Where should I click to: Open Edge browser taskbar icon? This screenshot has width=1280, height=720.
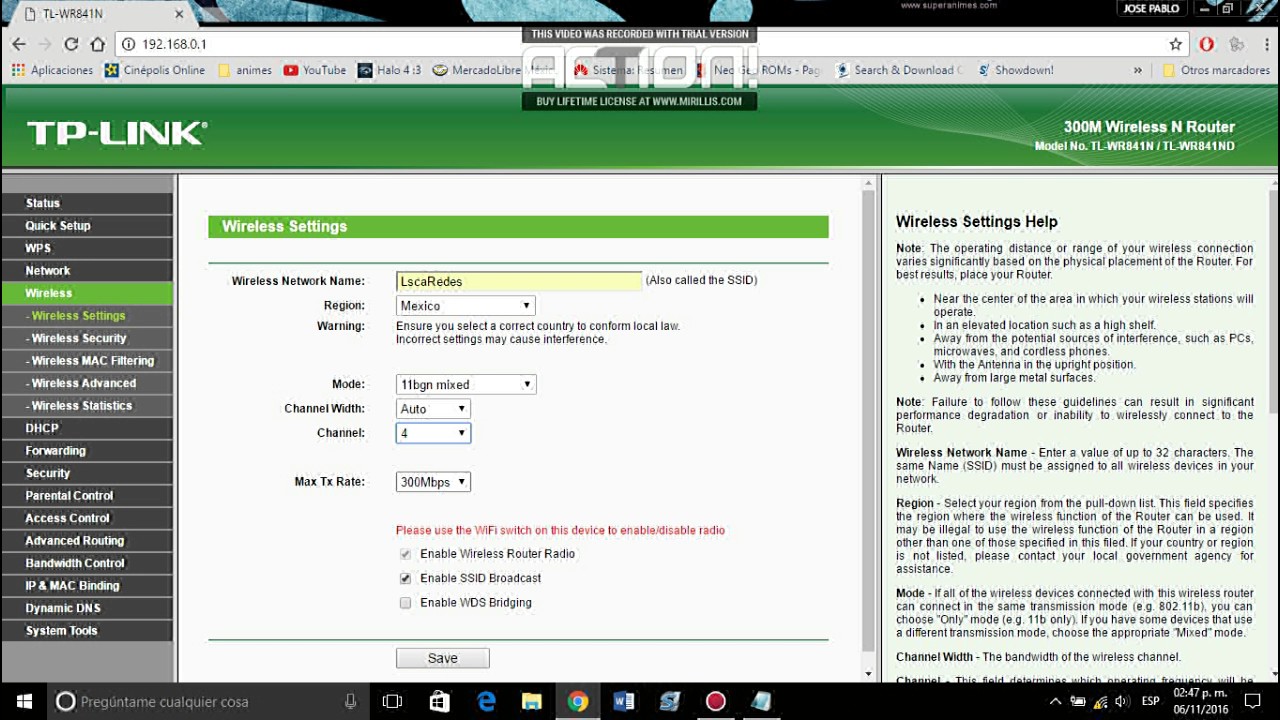tap(486, 701)
